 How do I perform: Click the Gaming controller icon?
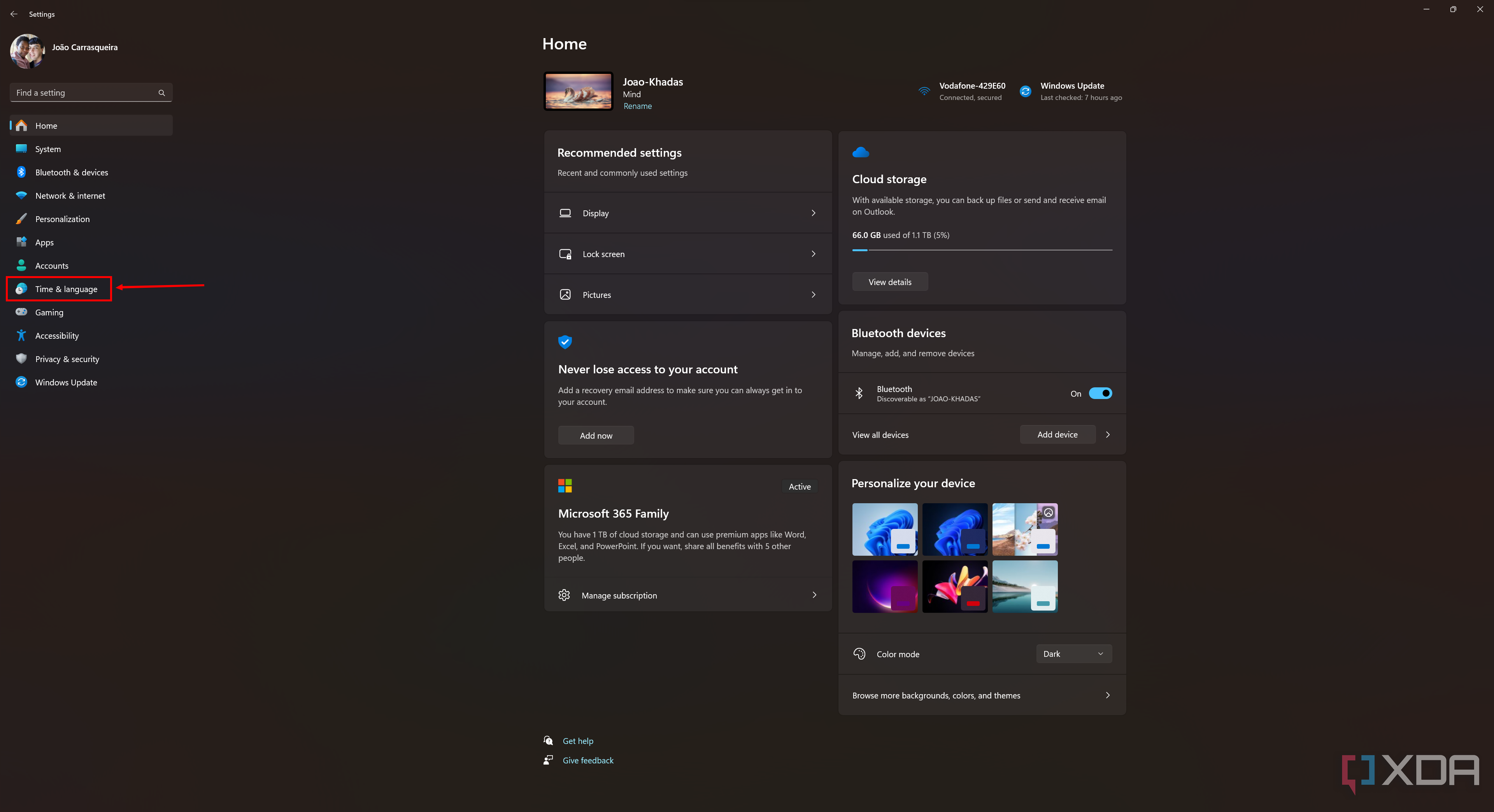21,312
